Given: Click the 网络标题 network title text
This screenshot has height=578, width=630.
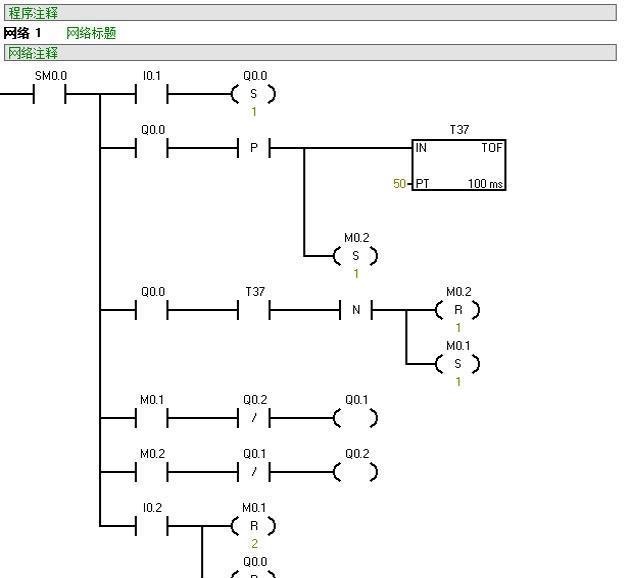Looking at the screenshot, I should 91,33.
